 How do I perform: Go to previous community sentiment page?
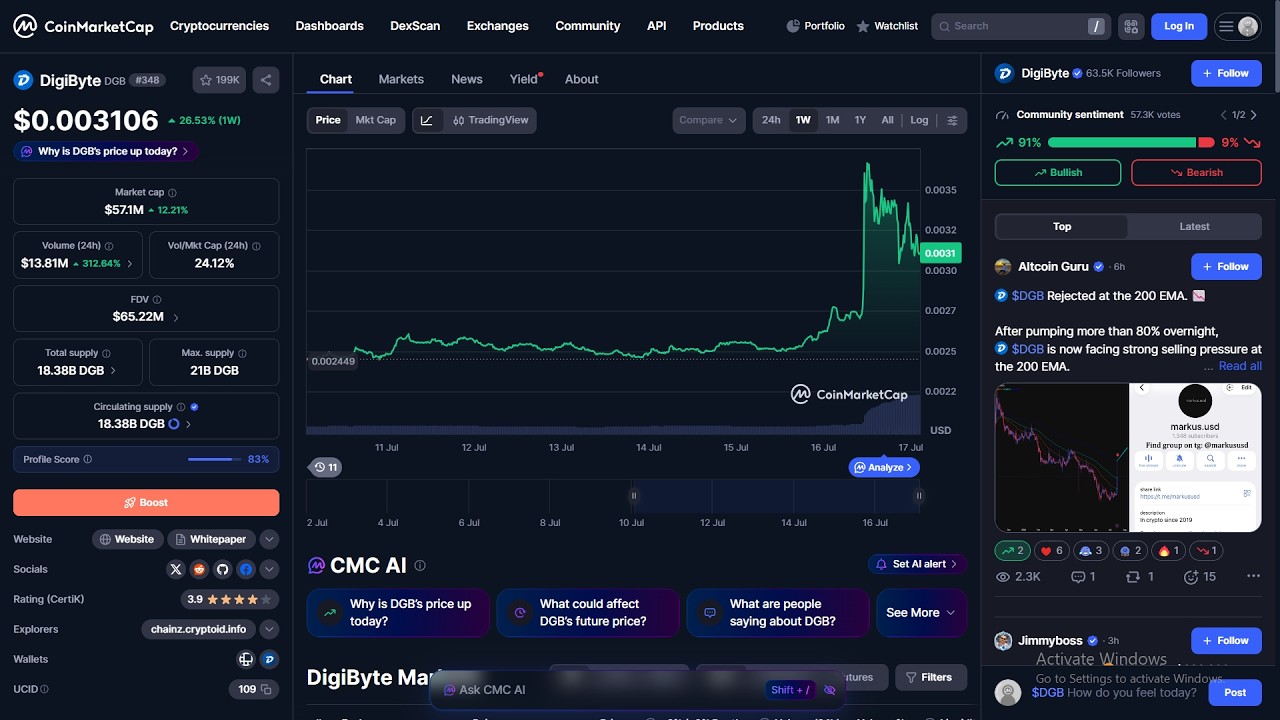click(1223, 115)
